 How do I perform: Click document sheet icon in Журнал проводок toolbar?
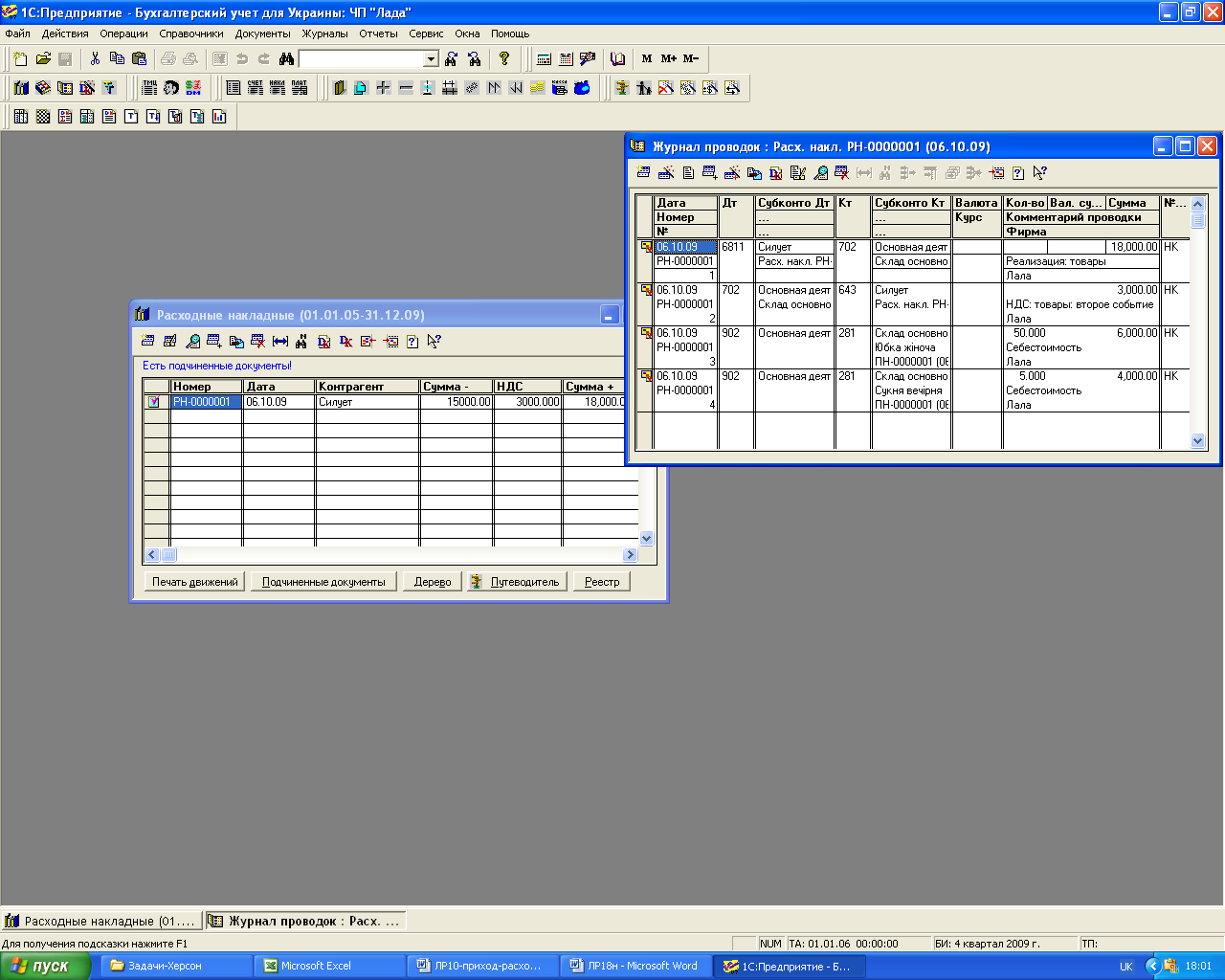coord(688,173)
